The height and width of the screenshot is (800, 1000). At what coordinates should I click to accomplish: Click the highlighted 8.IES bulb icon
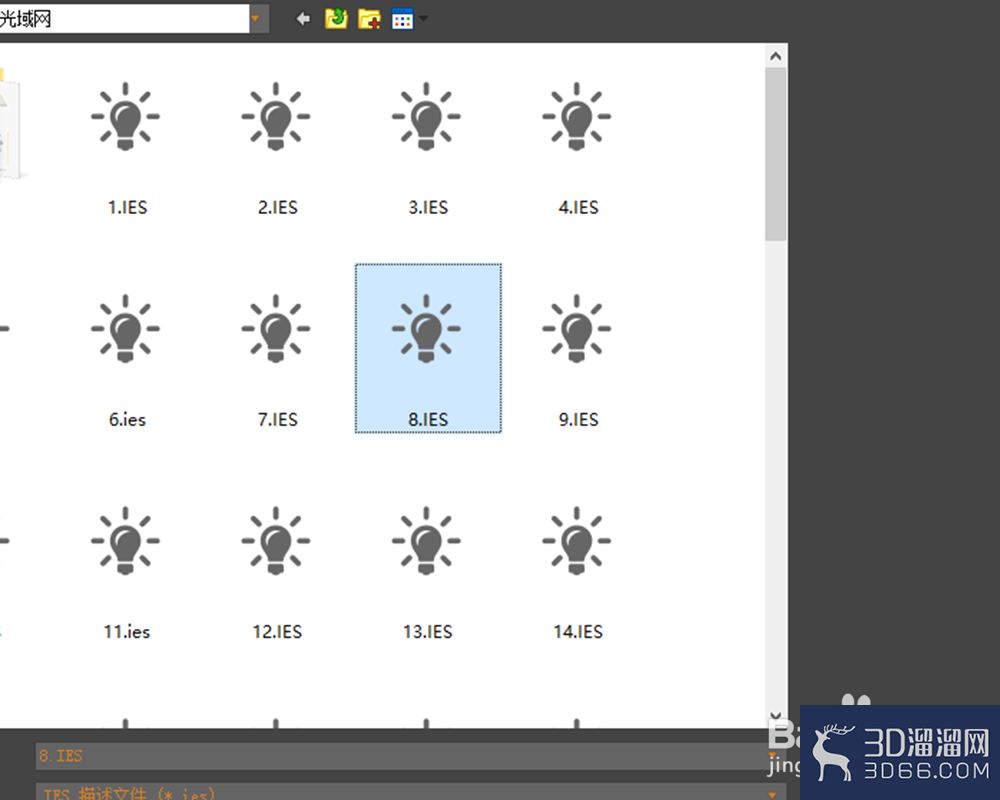(426, 329)
